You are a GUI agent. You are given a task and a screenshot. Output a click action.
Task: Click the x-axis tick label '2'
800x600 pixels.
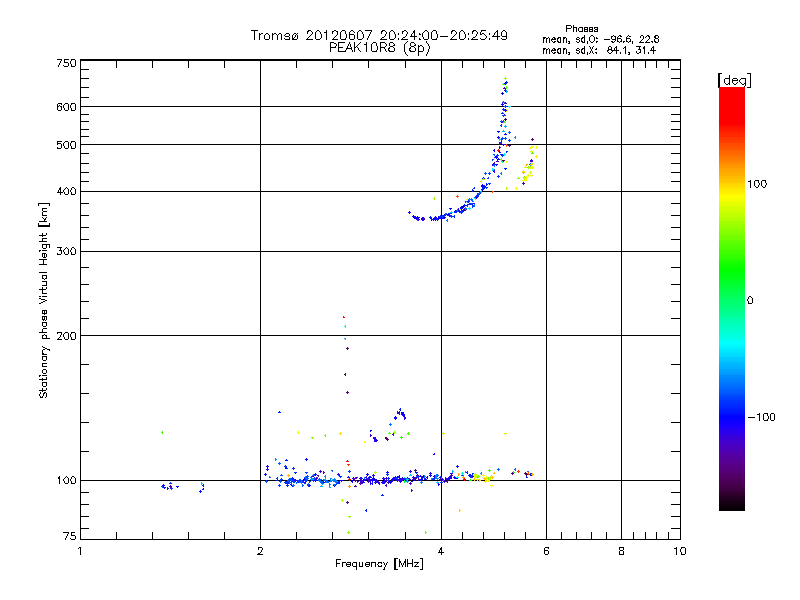(260, 551)
